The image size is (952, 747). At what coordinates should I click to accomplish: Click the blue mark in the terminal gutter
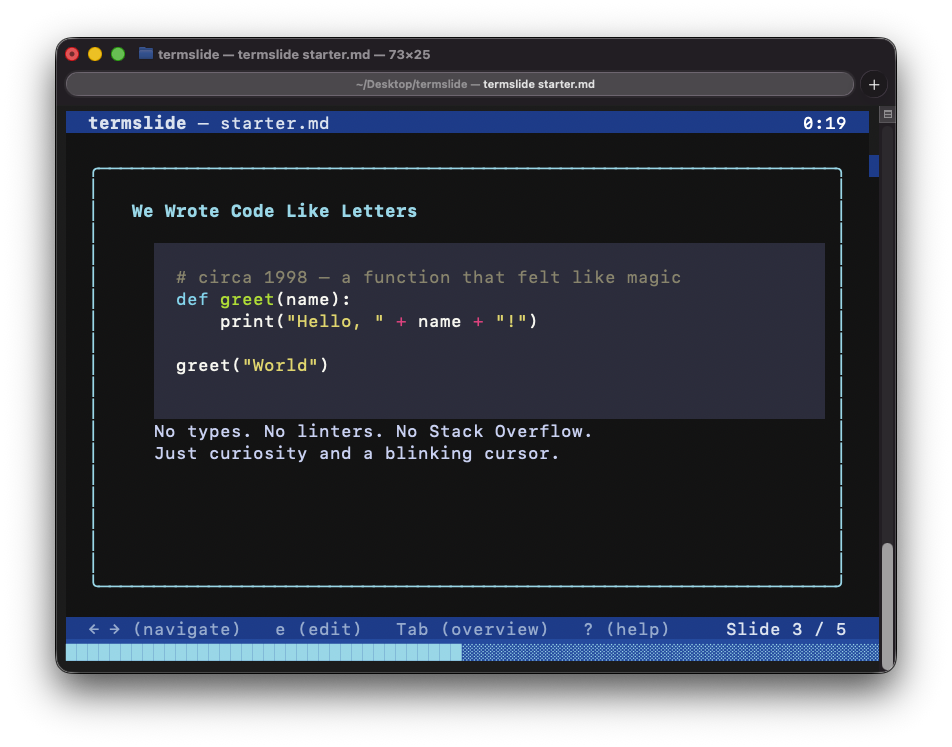click(x=874, y=166)
